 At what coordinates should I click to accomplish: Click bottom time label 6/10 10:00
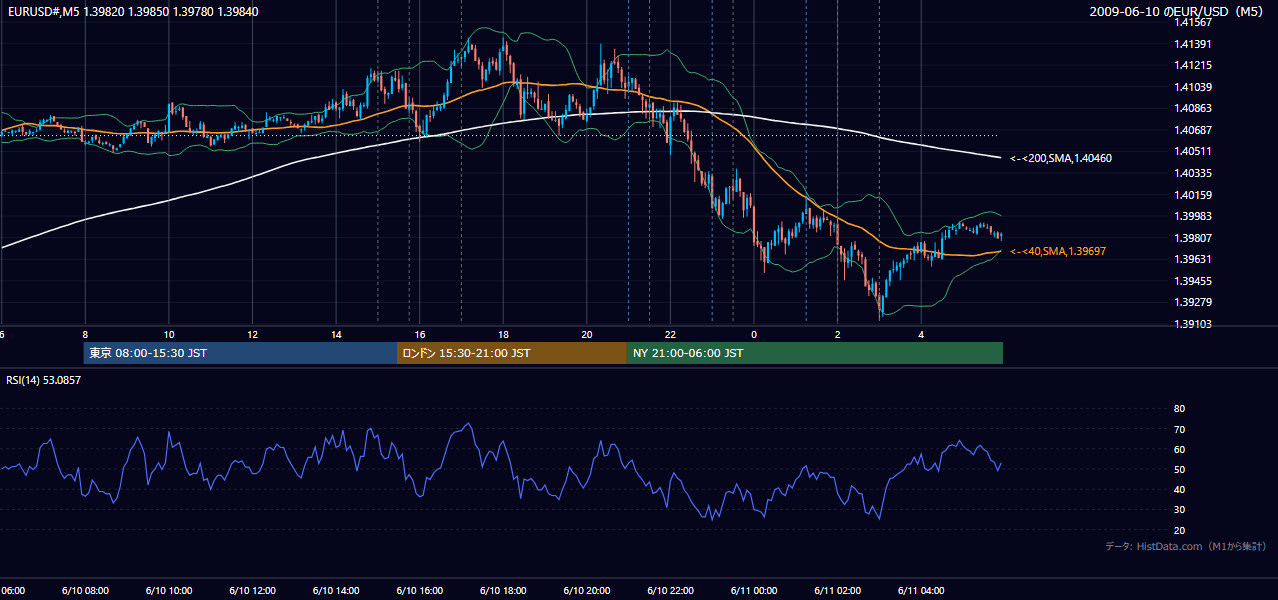tap(169, 590)
